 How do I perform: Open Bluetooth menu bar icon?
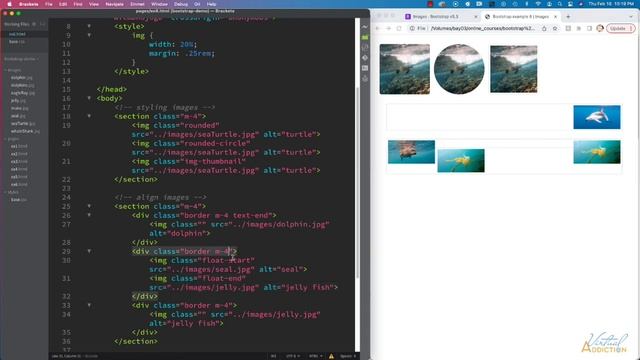click(527, 4)
